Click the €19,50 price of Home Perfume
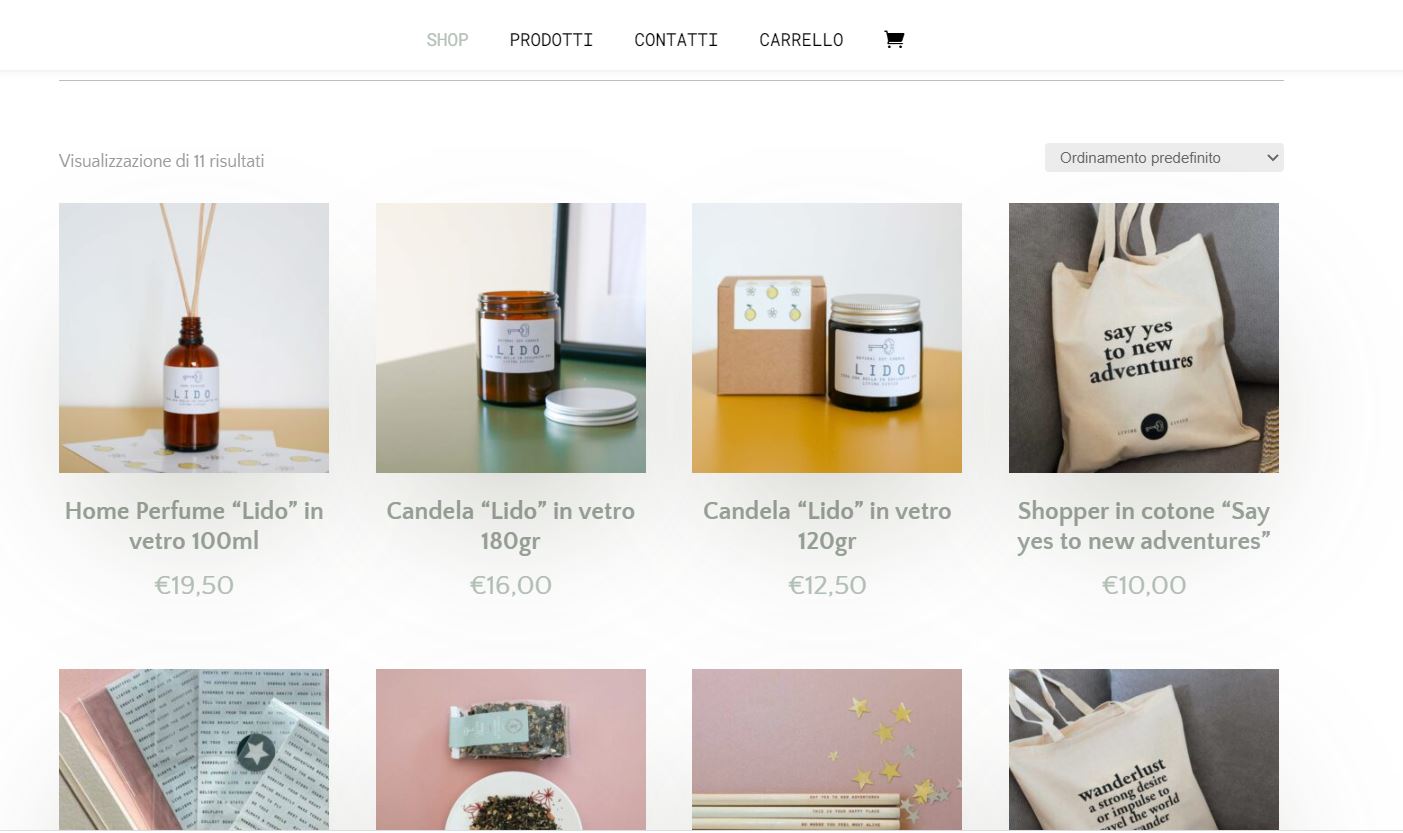The width and height of the screenshot is (1403, 833). [x=194, y=585]
